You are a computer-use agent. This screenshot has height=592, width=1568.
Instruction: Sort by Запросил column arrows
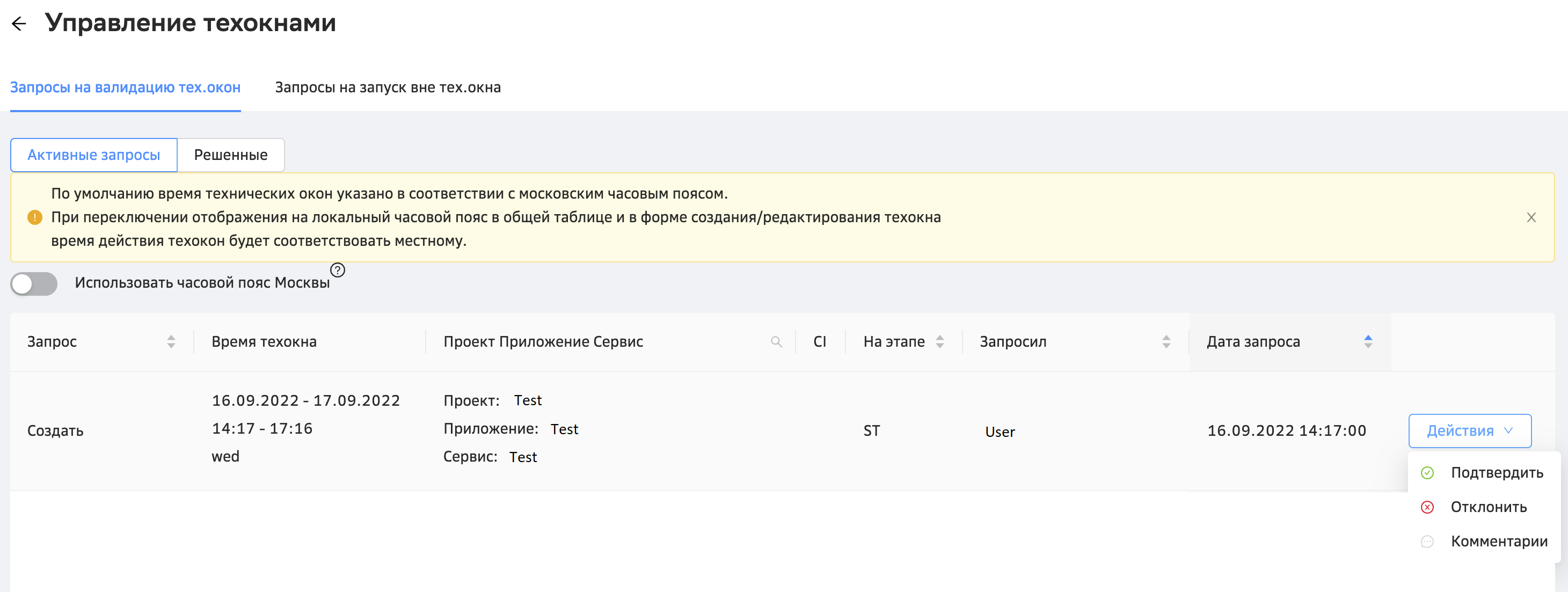[x=1165, y=342]
